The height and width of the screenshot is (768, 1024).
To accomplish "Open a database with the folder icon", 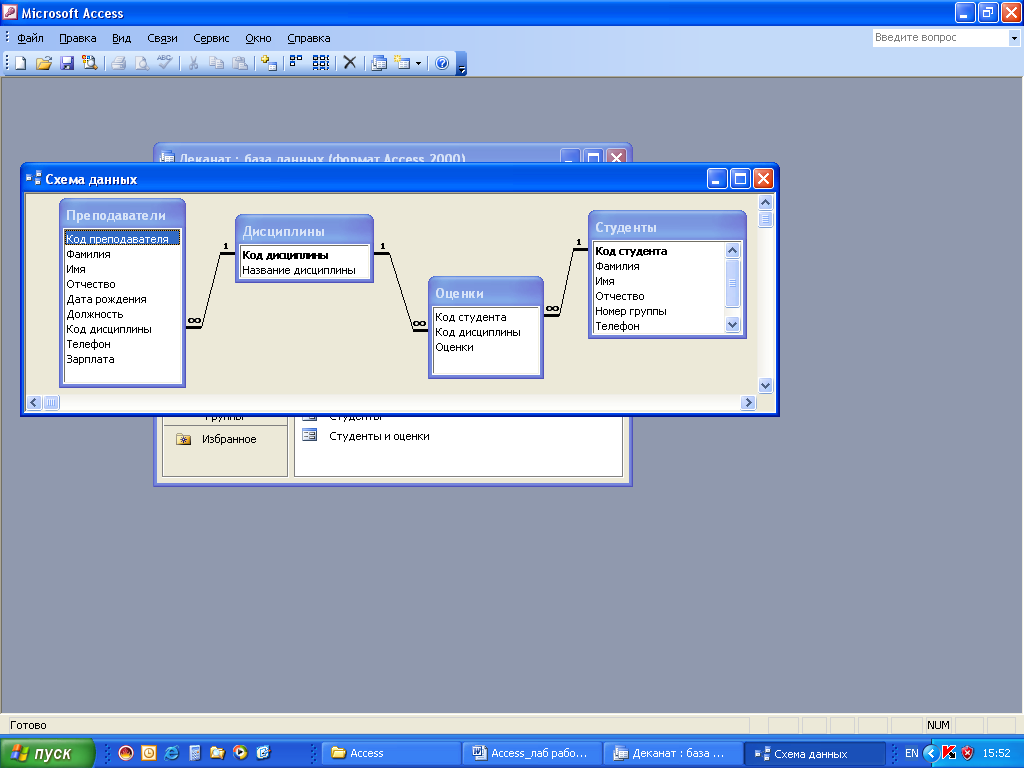I will pyautogui.click(x=44, y=63).
